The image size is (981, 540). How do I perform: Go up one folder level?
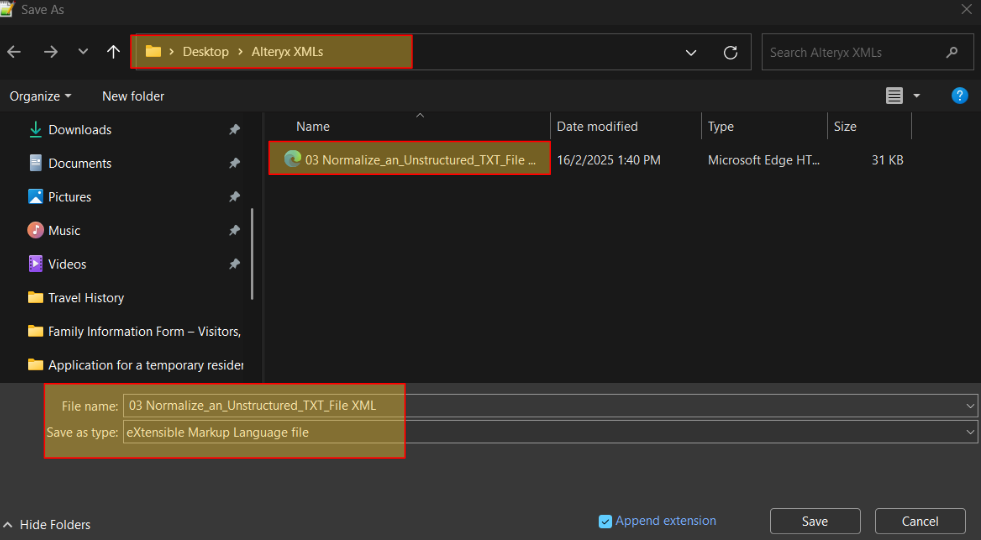coord(113,52)
